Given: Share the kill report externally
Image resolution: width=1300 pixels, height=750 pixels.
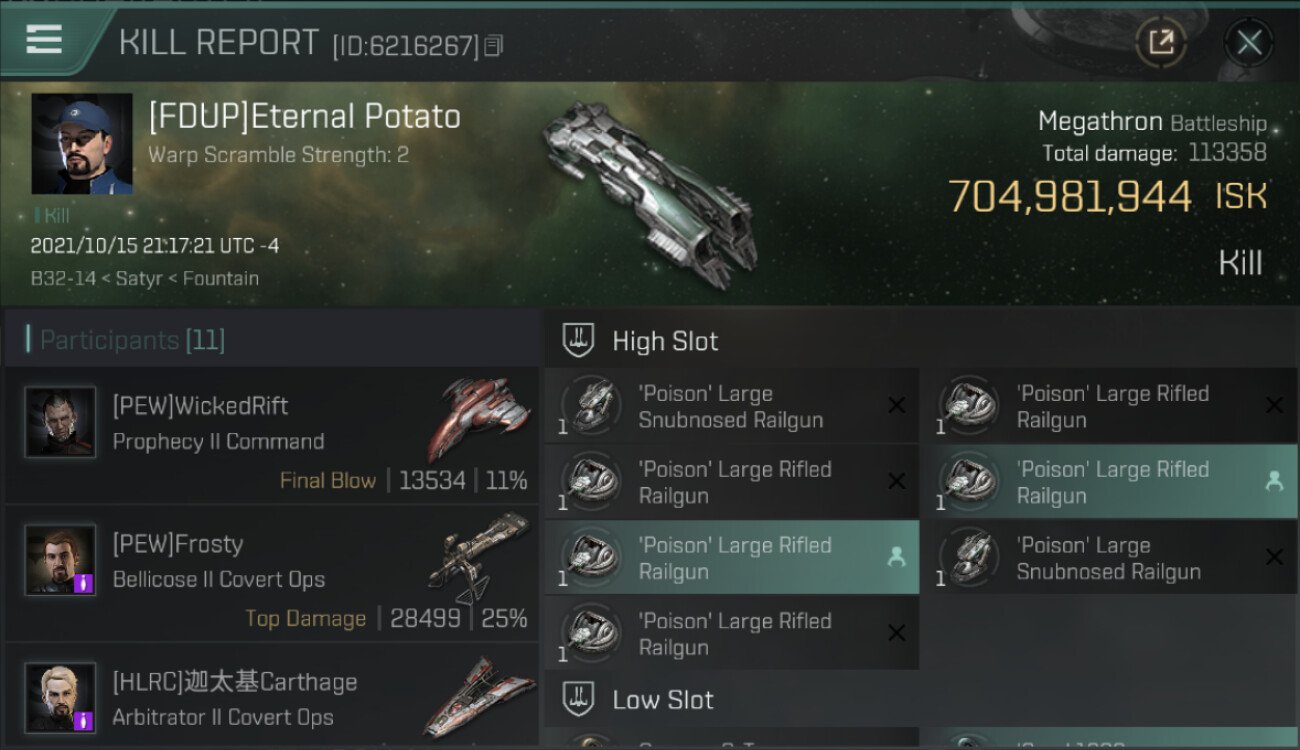Looking at the screenshot, I should point(1161,42).
